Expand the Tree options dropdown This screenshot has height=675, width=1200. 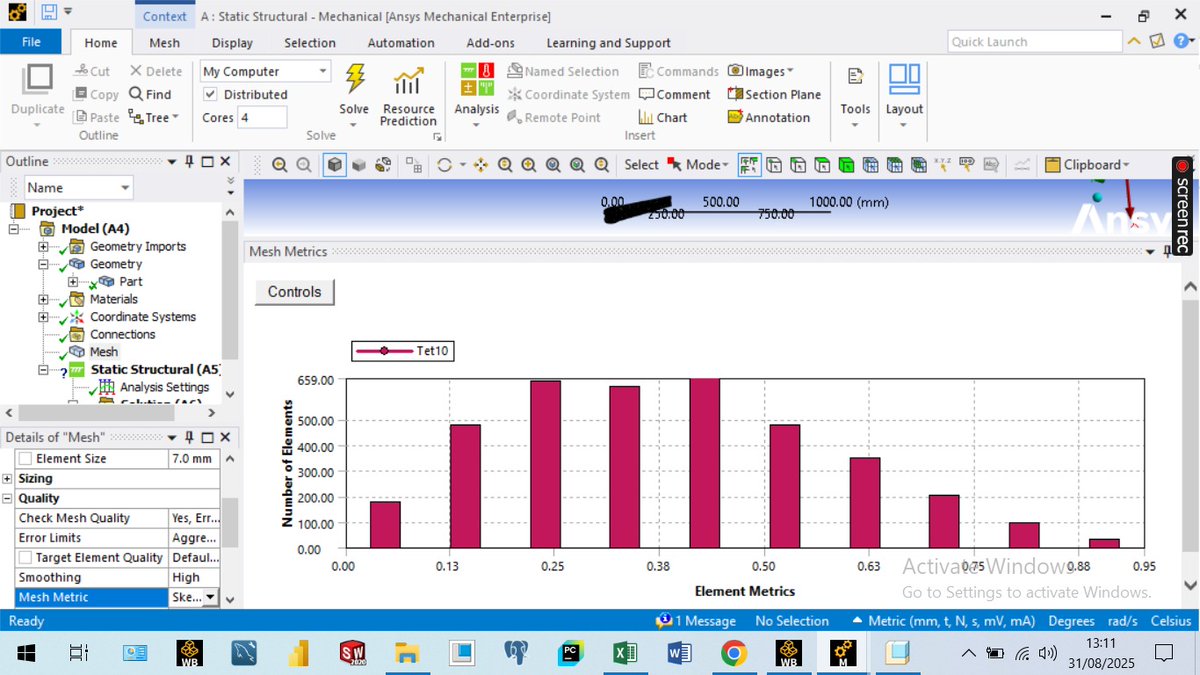[x=153, y=117]
